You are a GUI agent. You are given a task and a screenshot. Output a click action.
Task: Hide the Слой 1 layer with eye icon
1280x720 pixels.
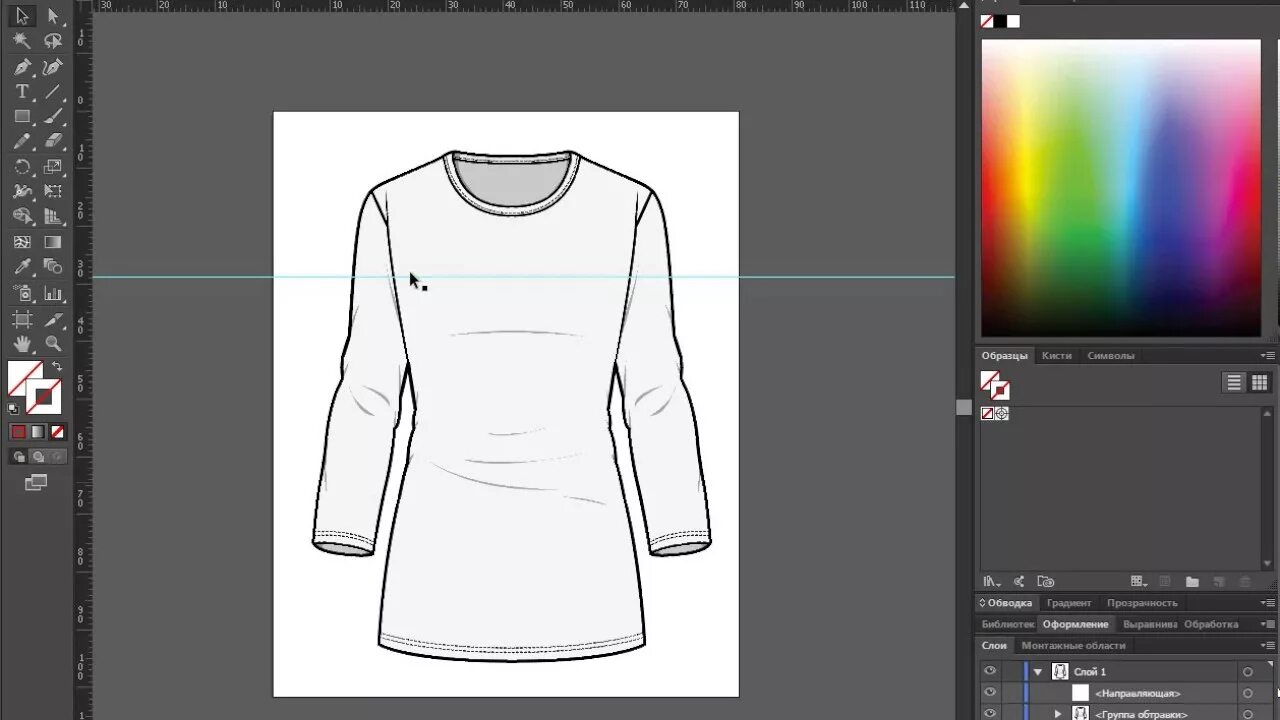990,671
